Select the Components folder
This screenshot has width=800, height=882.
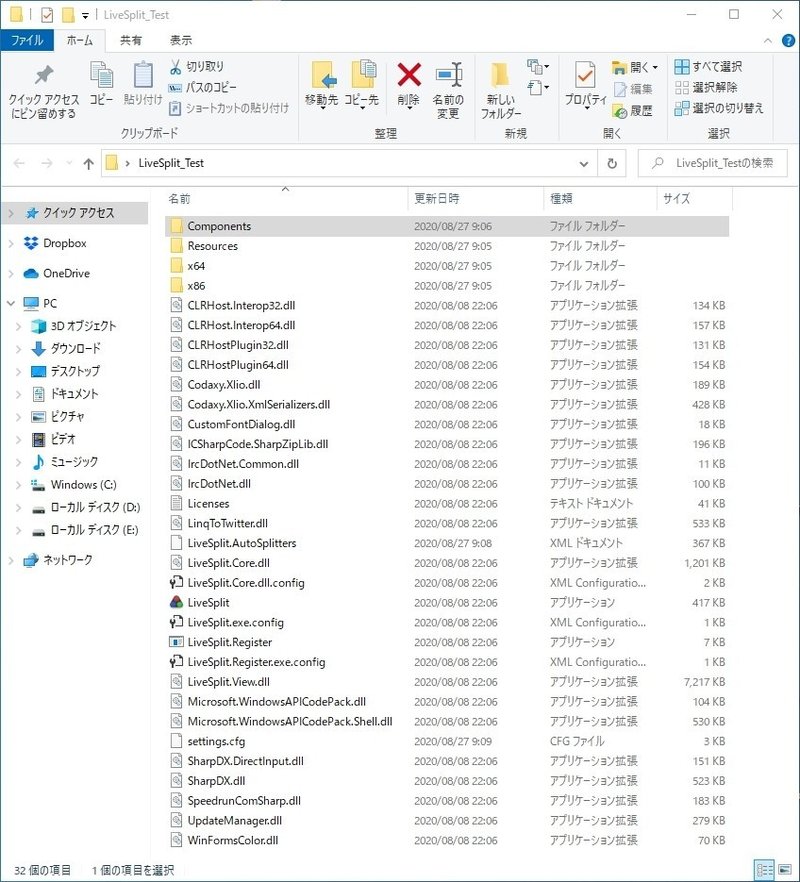(447, 226)
